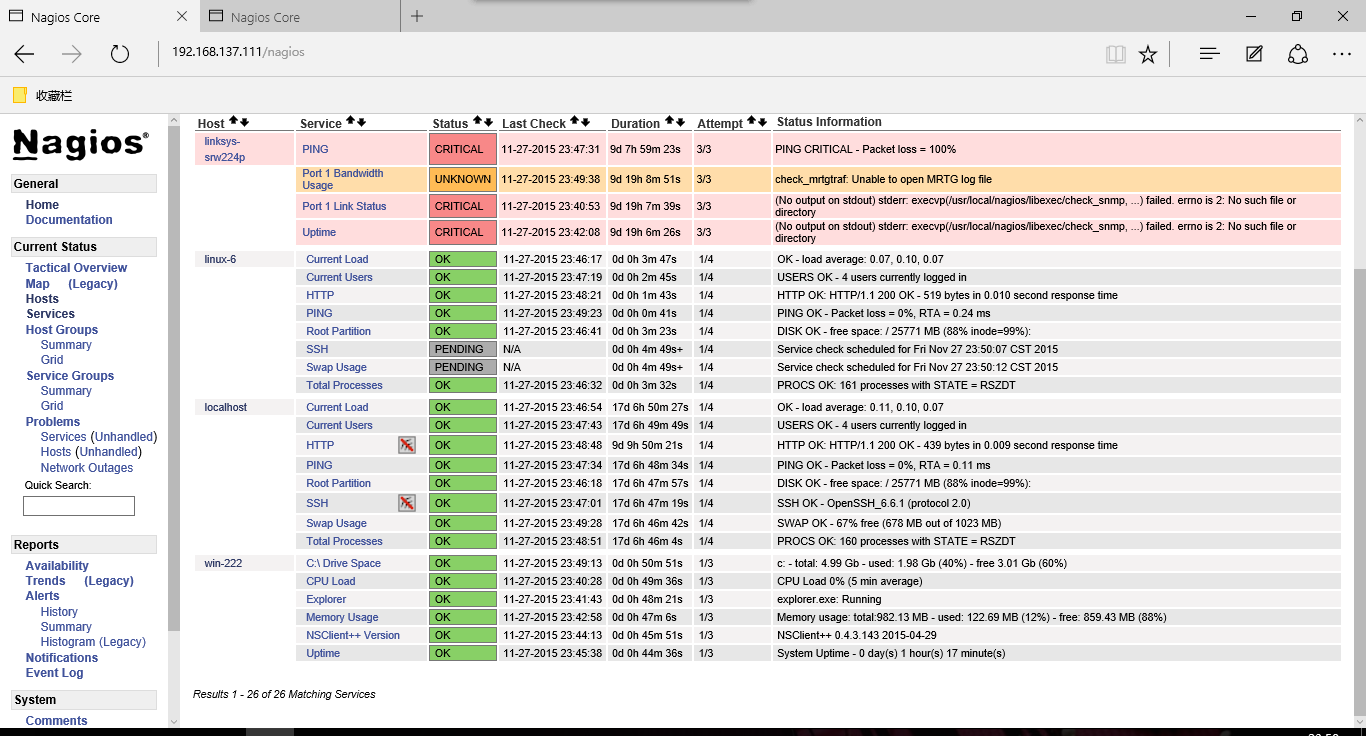
Task: Click notifications-disabled icon beside localhost HTTP
Action: 406,445
